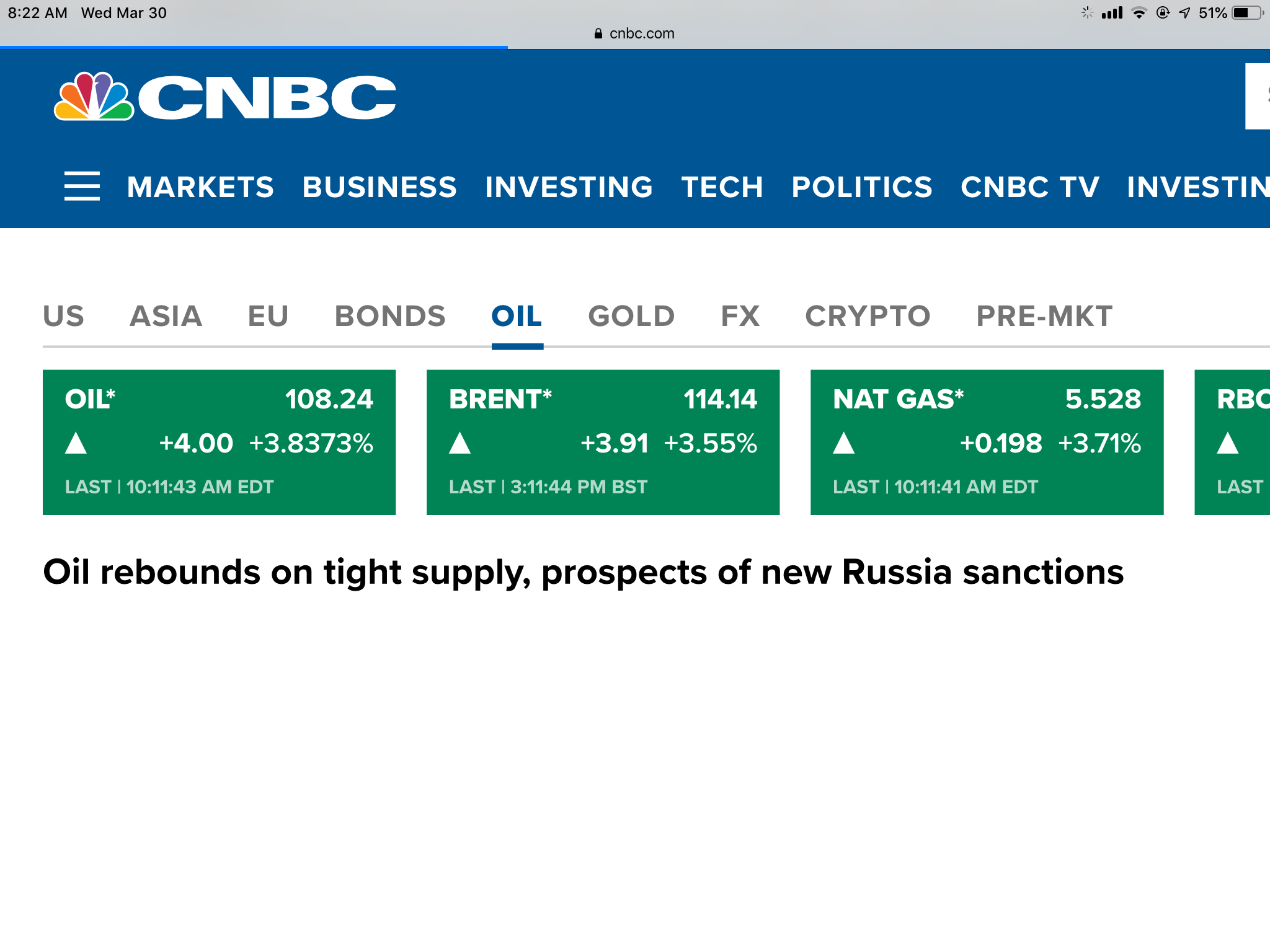Open the BUSINESS navigation menu
Screen dimensions: 1270x952
click(x=380, y=187)
